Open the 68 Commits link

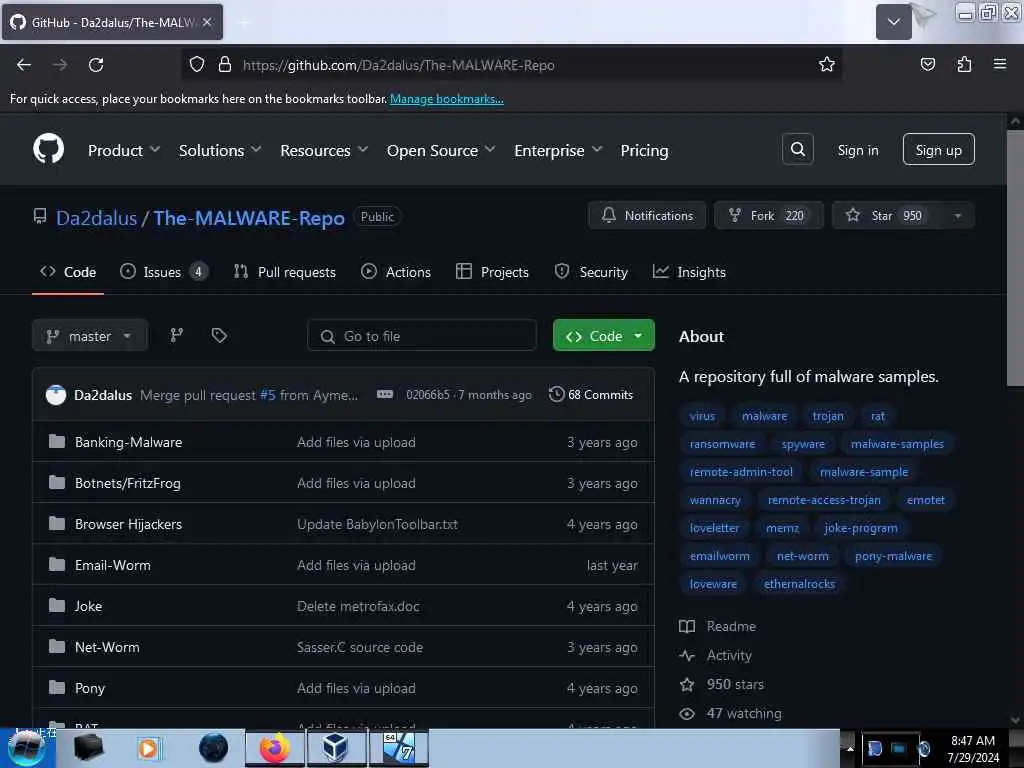click(591, 394)
